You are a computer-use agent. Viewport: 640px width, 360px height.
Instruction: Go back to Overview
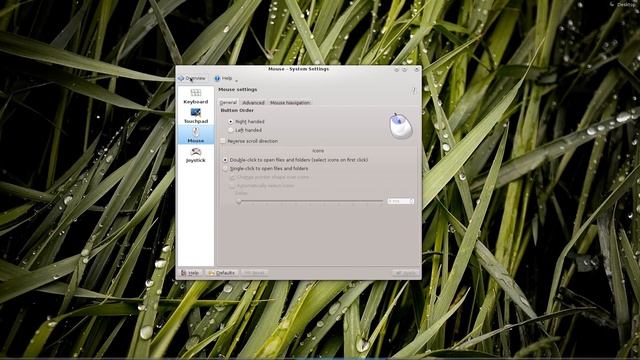[192, 78]
